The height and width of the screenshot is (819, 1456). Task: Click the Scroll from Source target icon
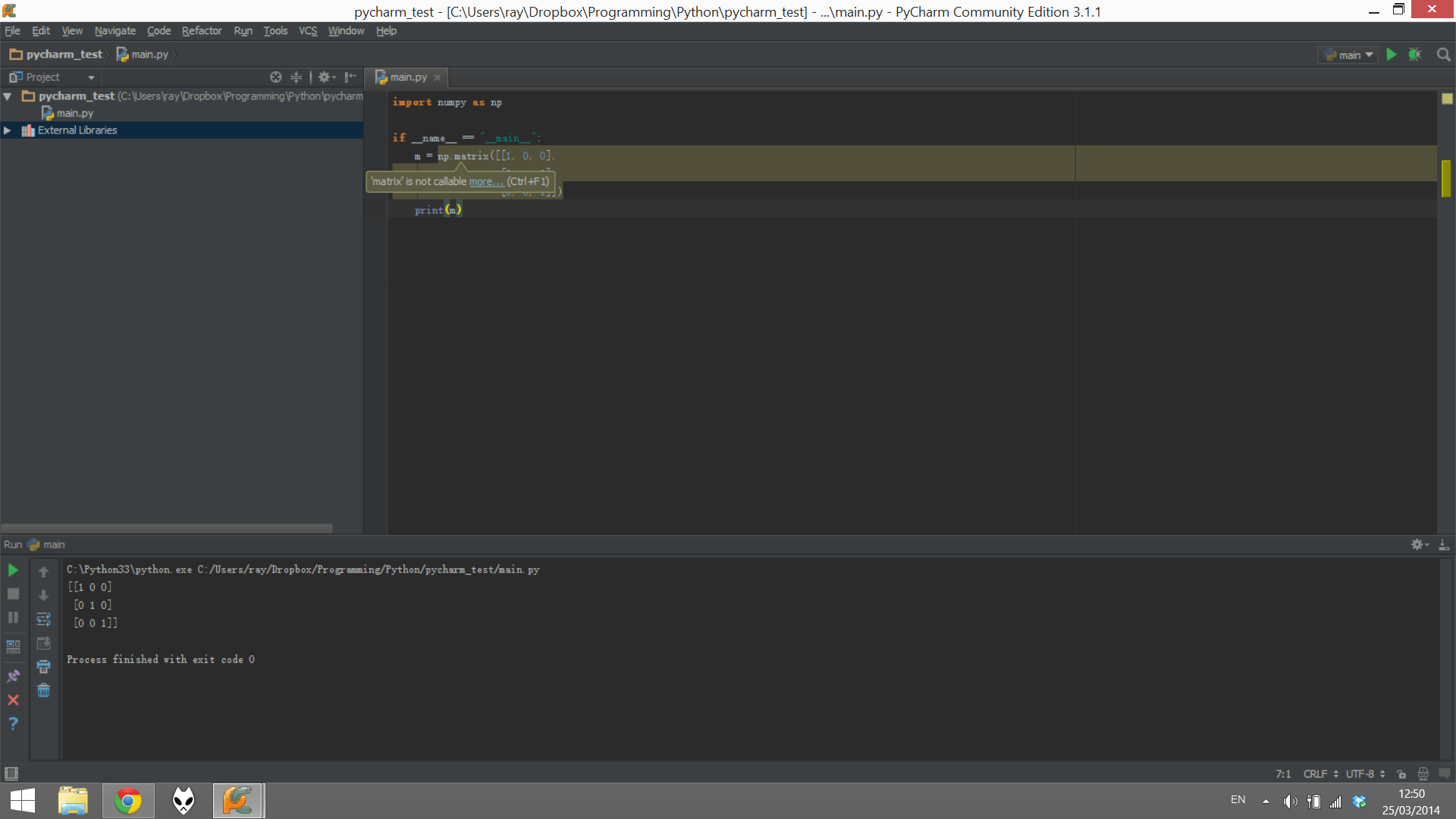(x=275, y=77)
